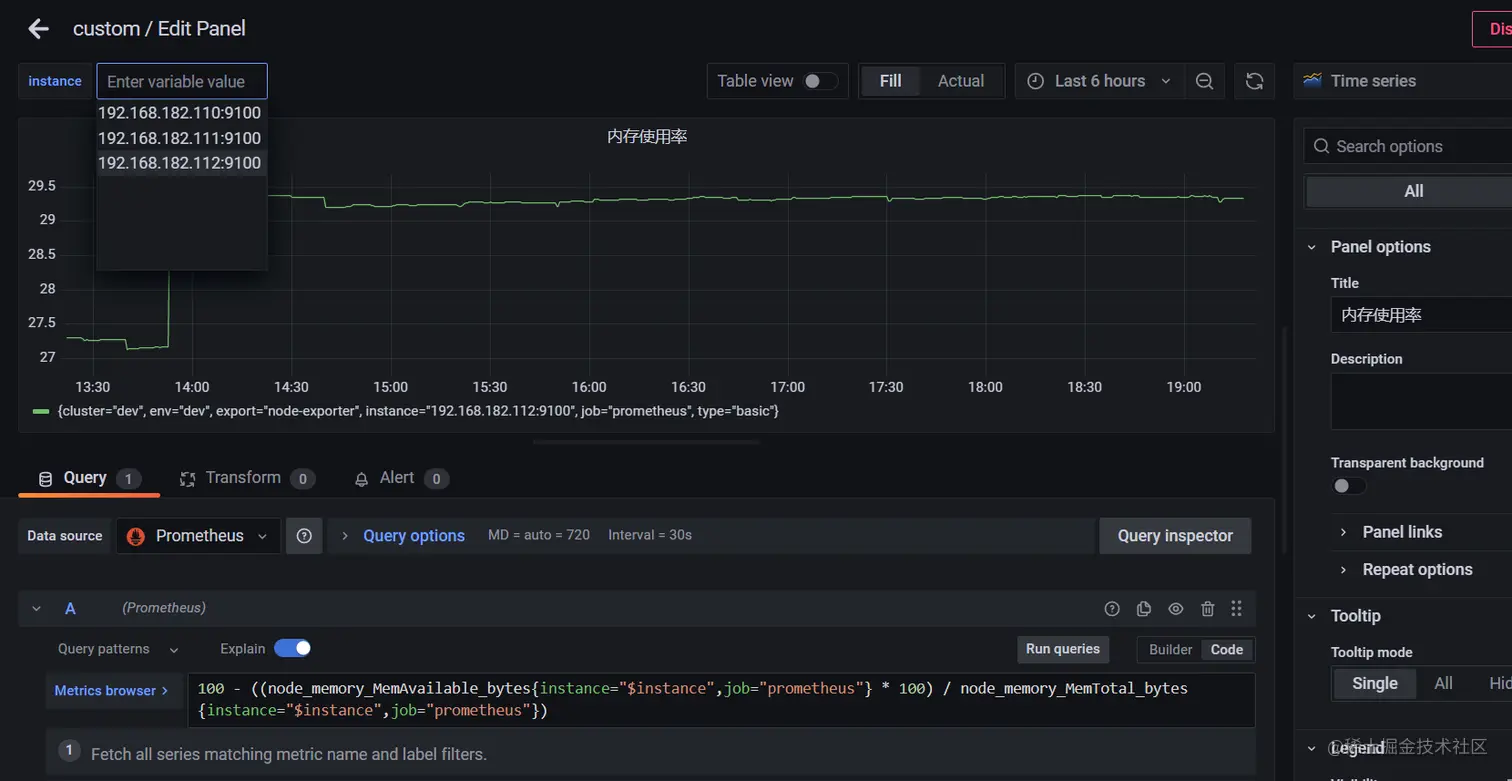Click the search icon in Search options
The width and height of the screenshot is (1512, 781).
click(1322, 146)
